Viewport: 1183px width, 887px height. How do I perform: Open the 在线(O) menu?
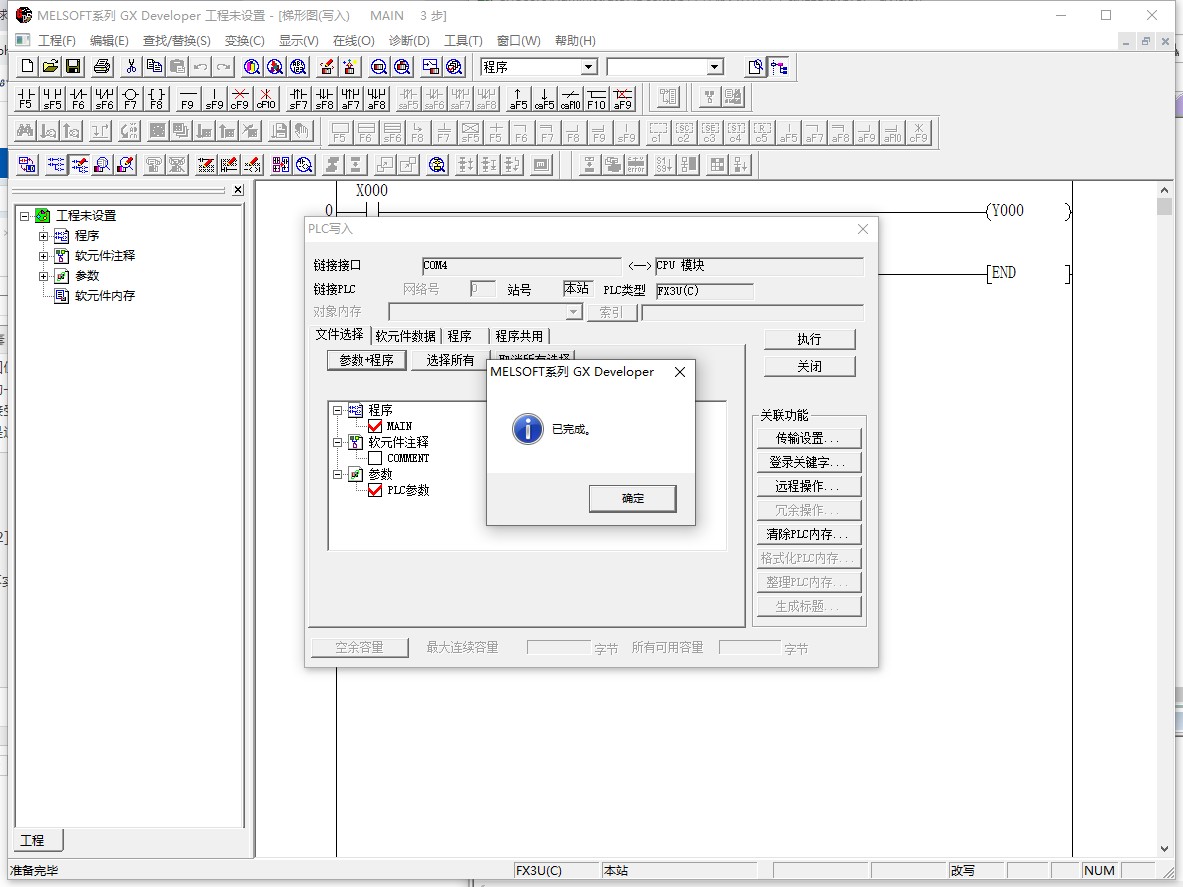click(353, 41)
